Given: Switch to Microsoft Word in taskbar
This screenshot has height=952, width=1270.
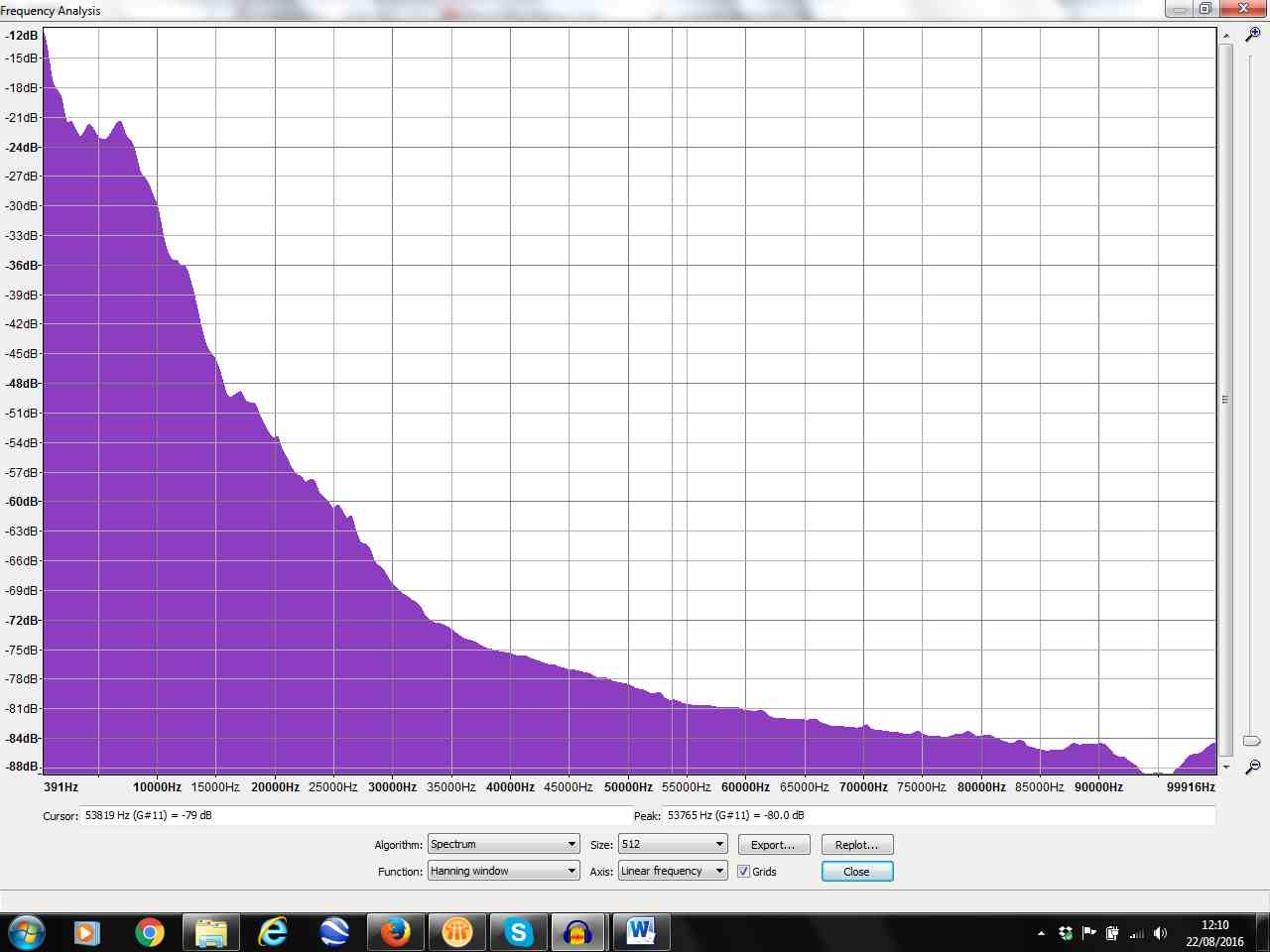Looking at the screenshot, I should click(x=641, y=932).
